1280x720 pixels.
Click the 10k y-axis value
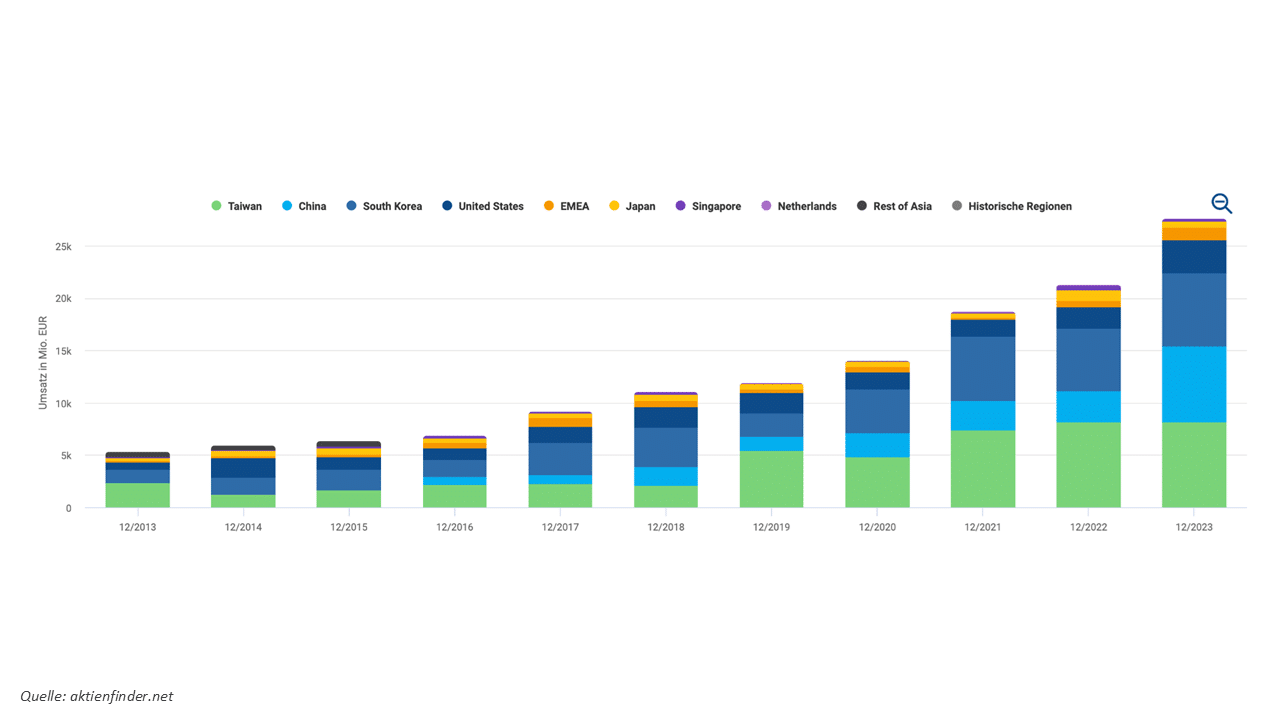tap(63, 403)
